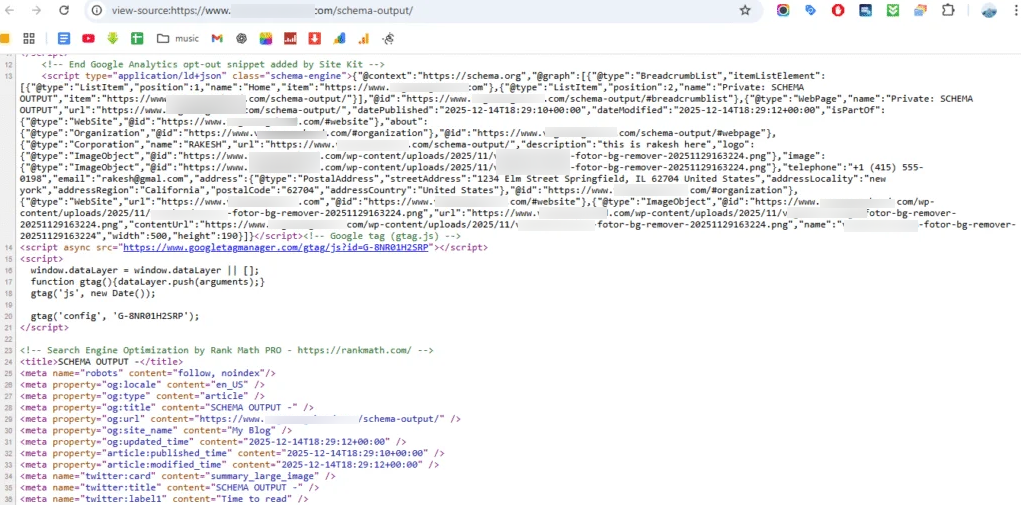
Task: Open the ChatGPT bookmark
Action: point(242,38)
